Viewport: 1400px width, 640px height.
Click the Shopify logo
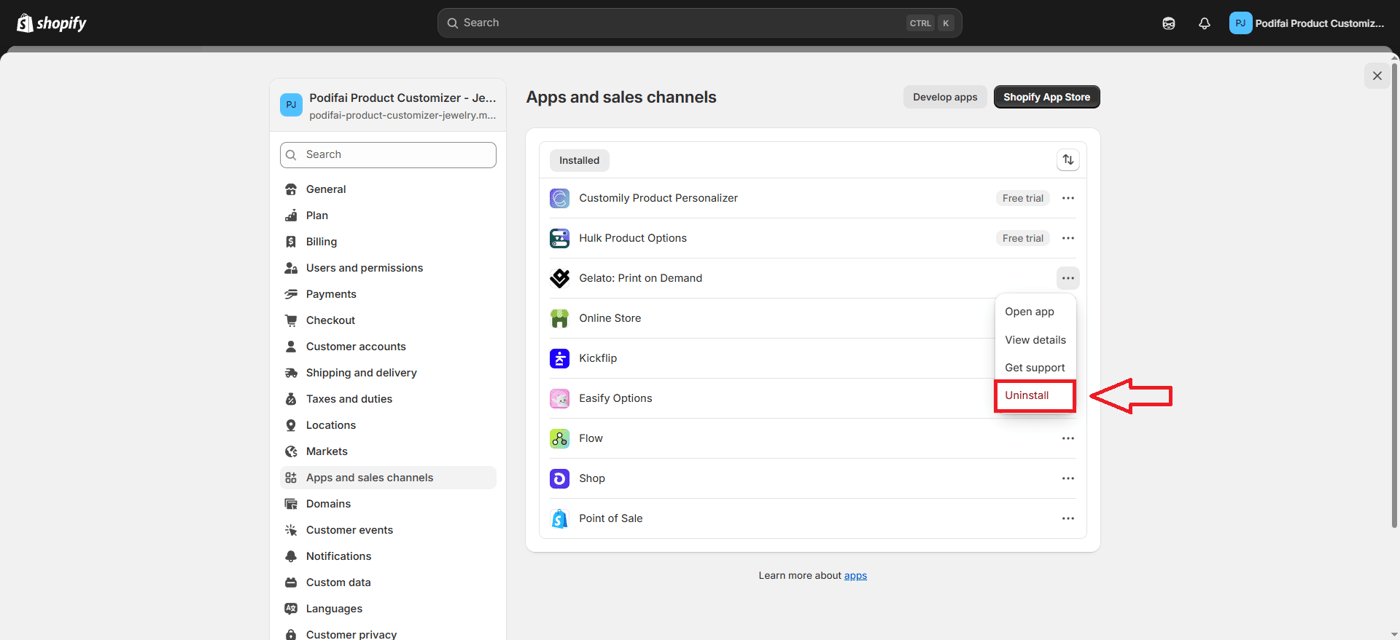pyautogui.click(x=52, y=23)
